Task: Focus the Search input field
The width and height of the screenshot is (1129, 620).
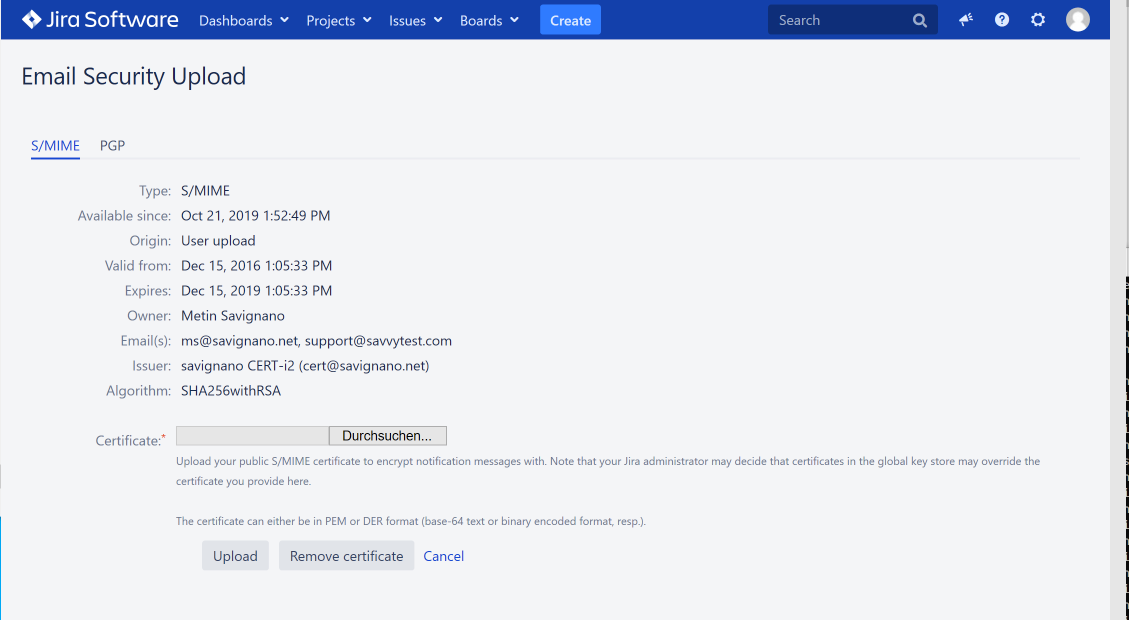Action: pos(840,20)
